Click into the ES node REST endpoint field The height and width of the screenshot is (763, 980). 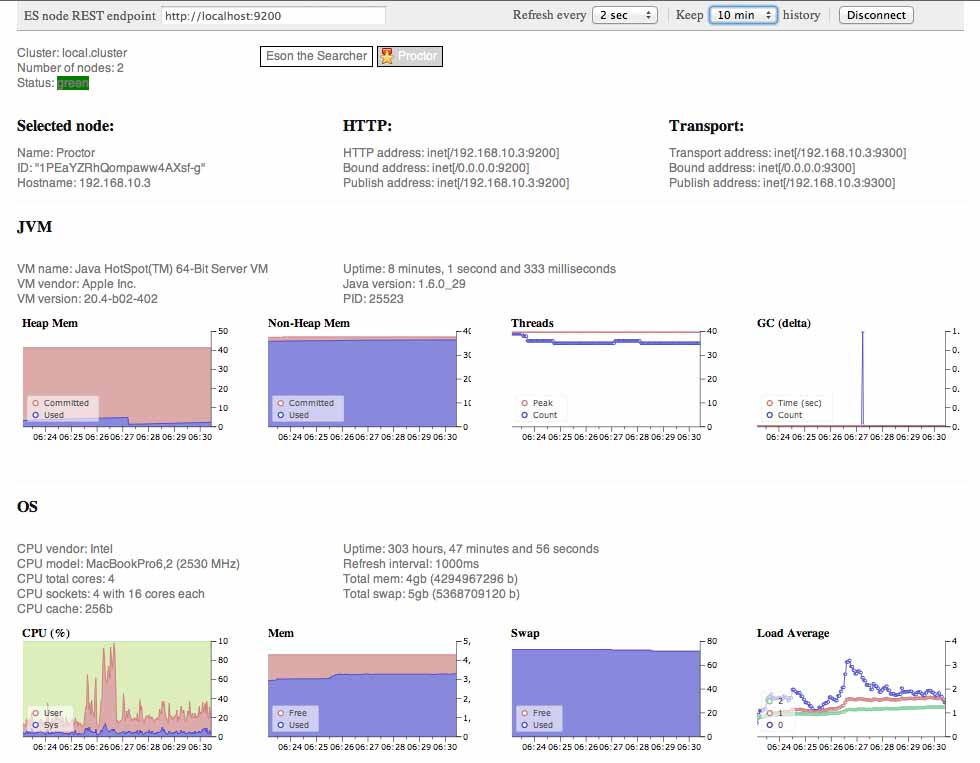(x=272, y=15)
